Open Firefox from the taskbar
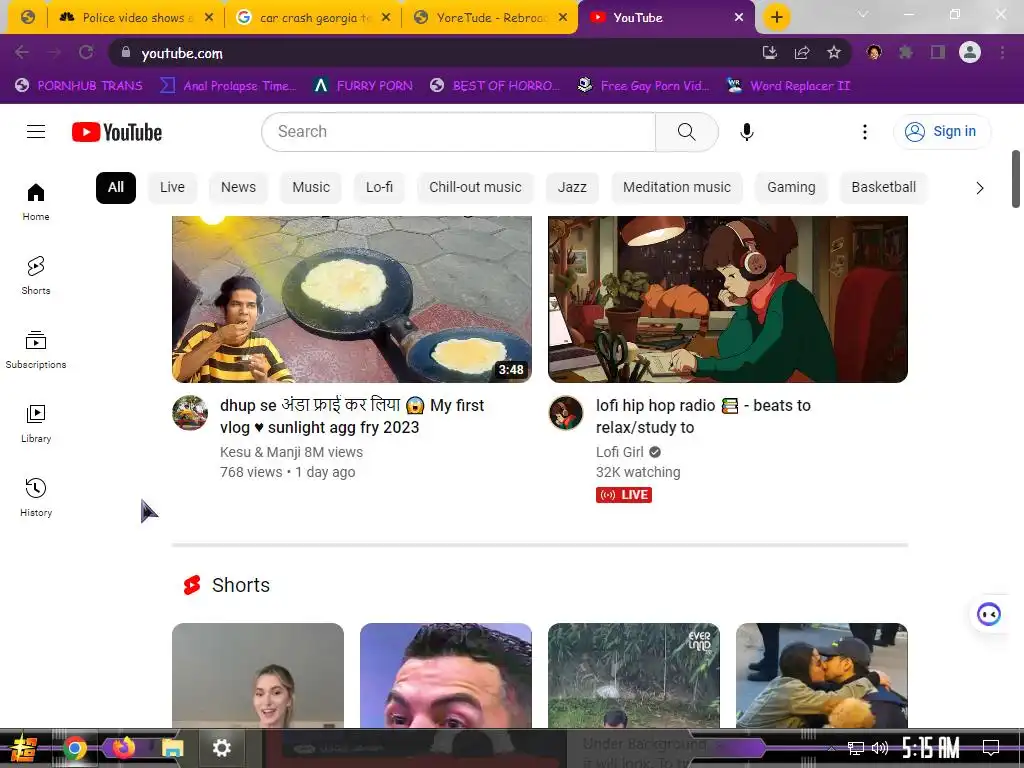The height and width of the screenshot is (768, 1024). pos(123,748)
